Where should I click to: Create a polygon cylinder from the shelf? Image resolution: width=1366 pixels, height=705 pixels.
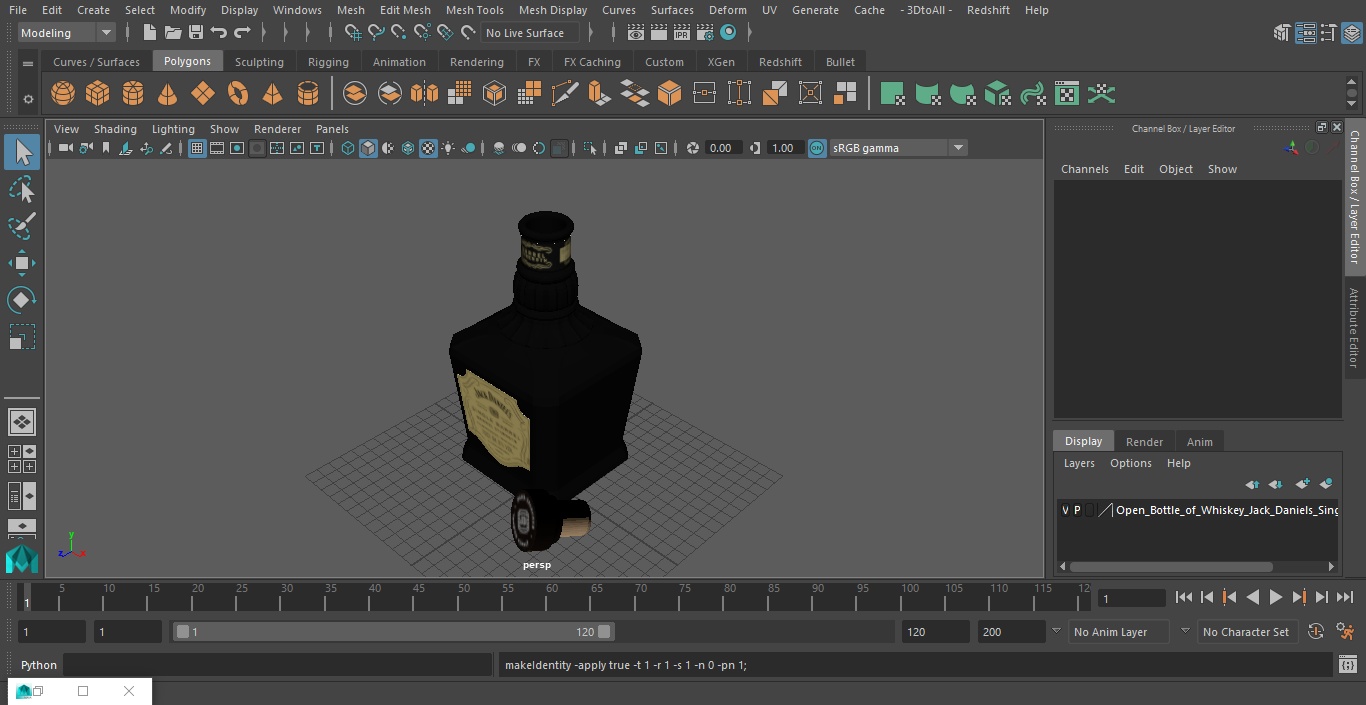133,94
